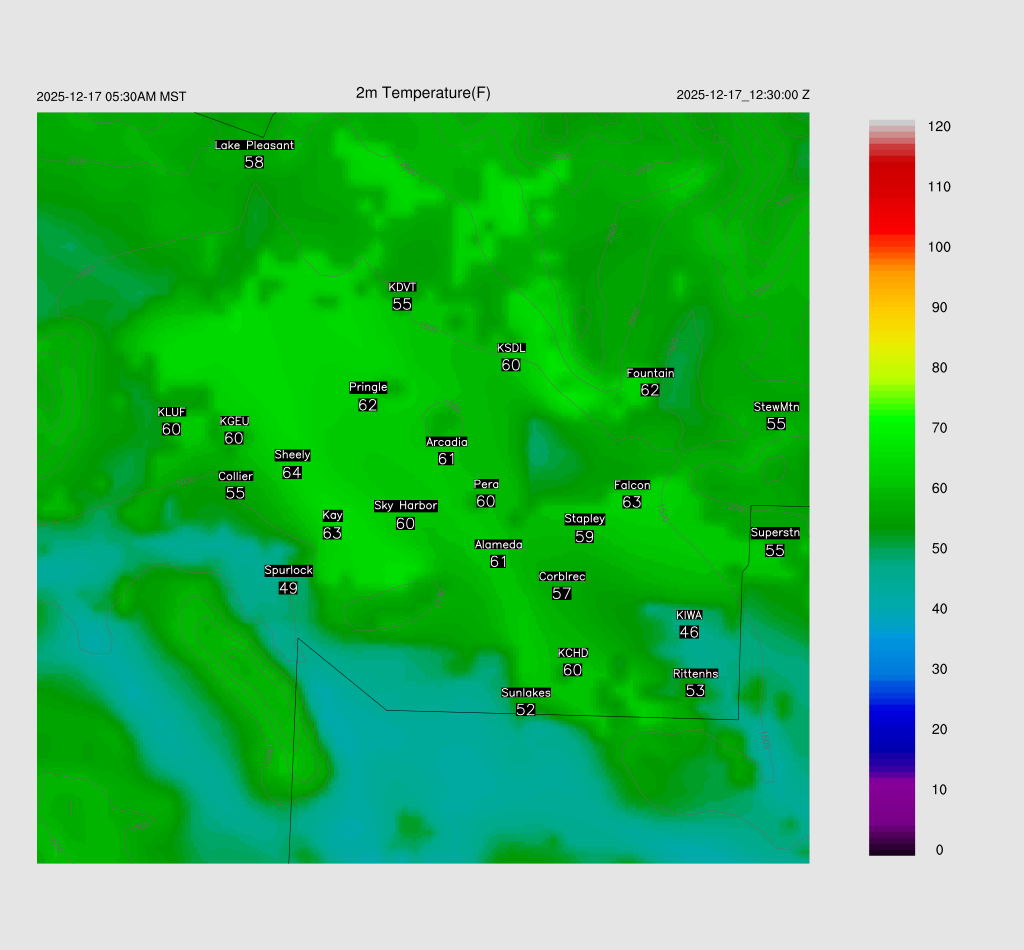The height and width of the screenshot is (950, 1024).
Task: Click the Sky Harbor station label
Action: (x=405, y=506)
